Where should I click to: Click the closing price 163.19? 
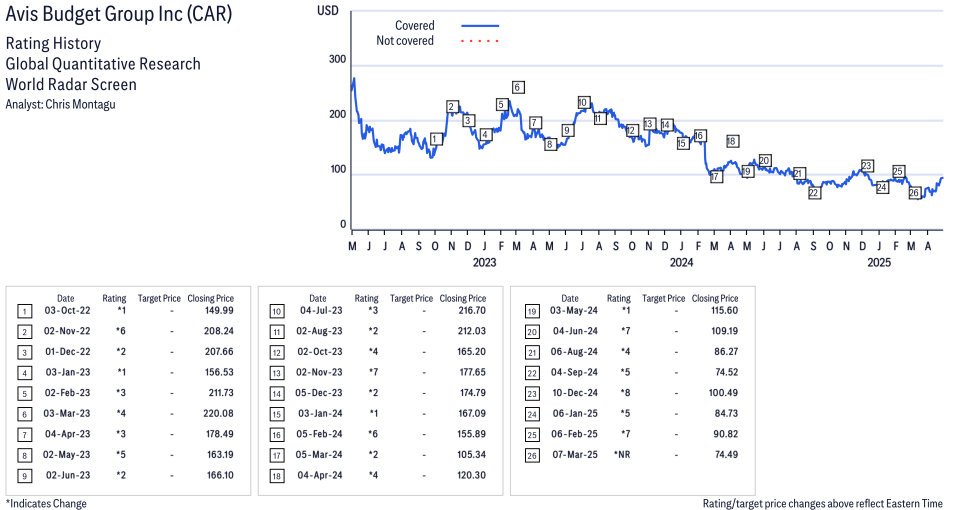tap(220, 455)
